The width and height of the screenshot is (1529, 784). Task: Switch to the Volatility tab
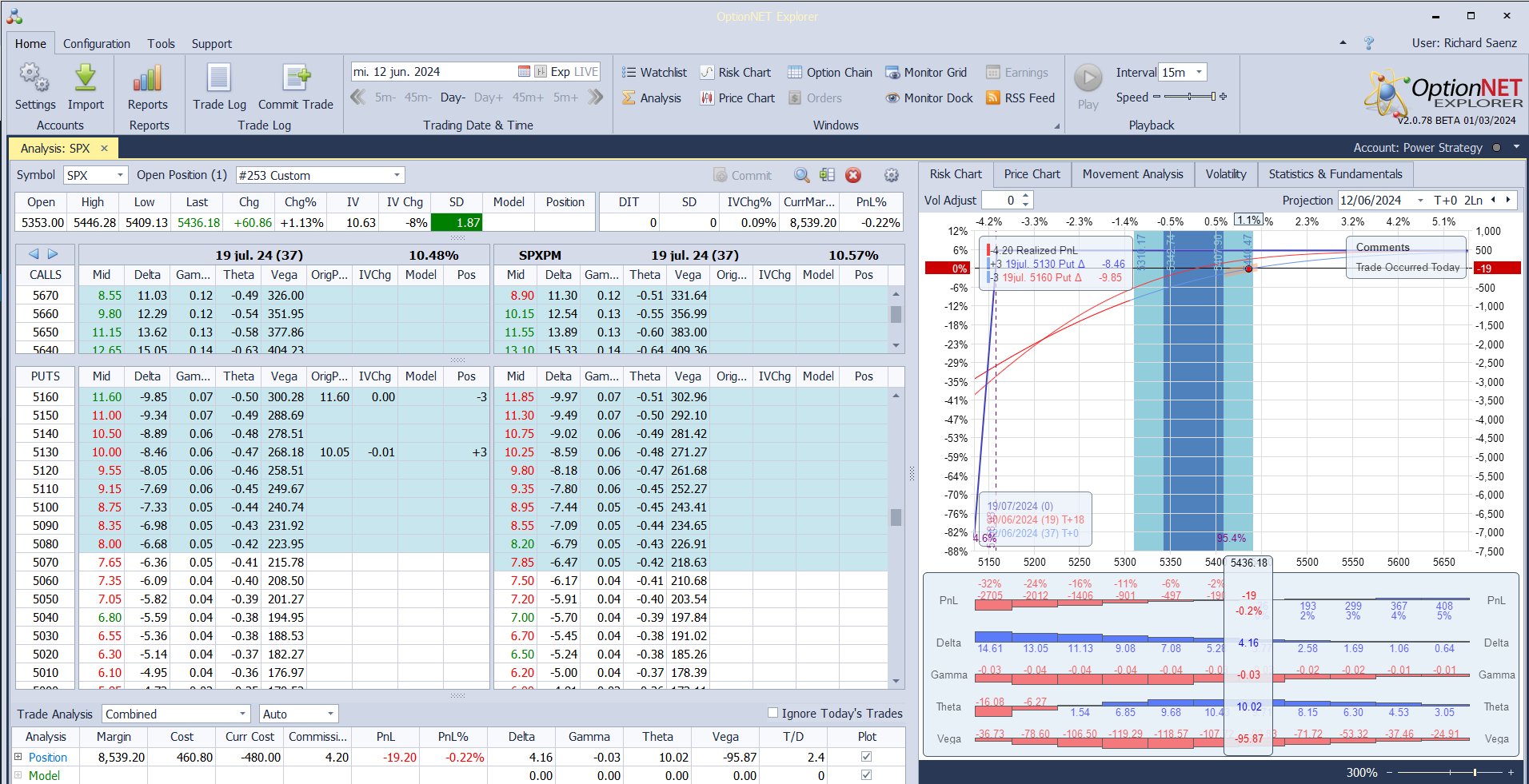point(1226,174)
